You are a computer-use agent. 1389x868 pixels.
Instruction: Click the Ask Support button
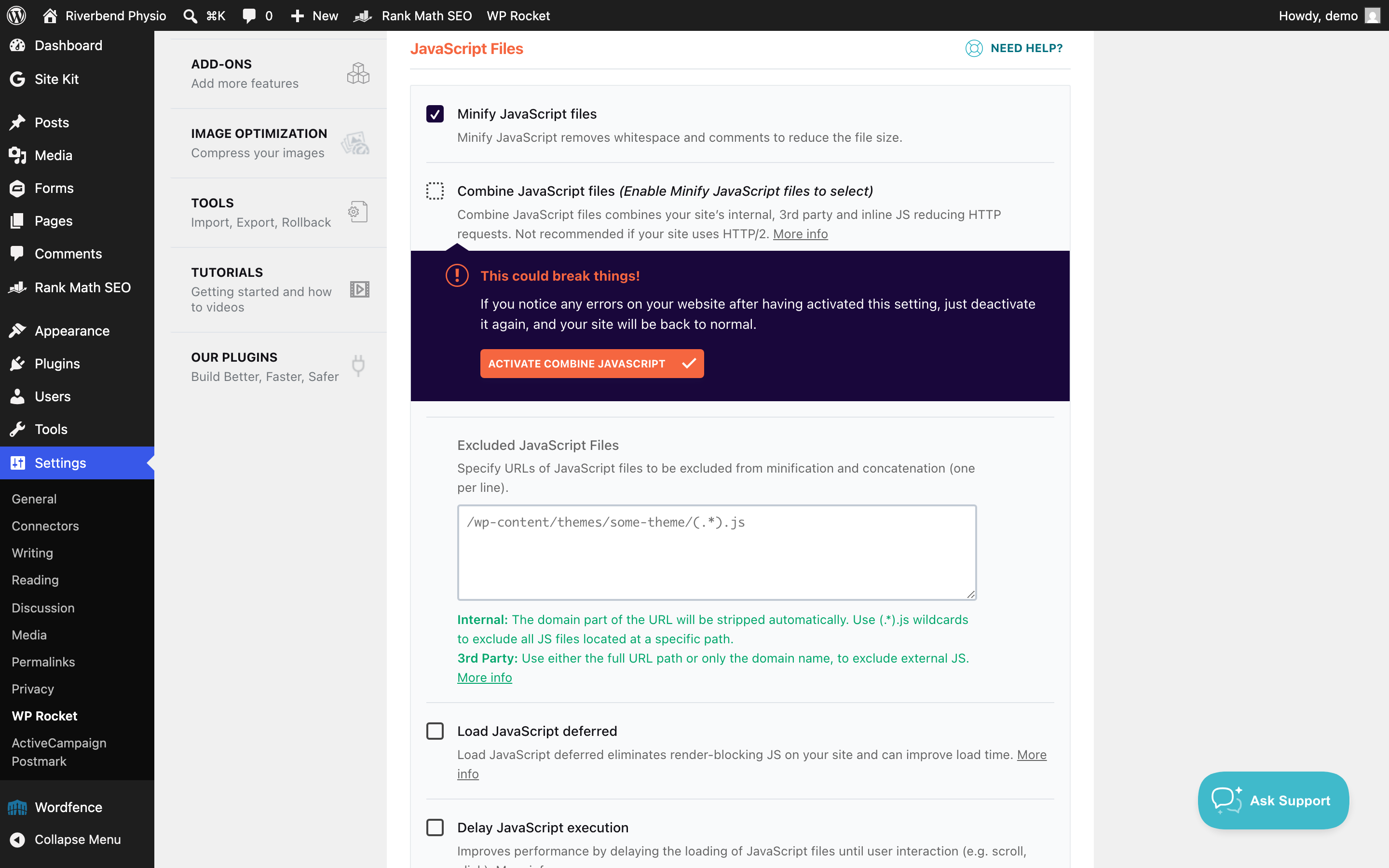1273,800
